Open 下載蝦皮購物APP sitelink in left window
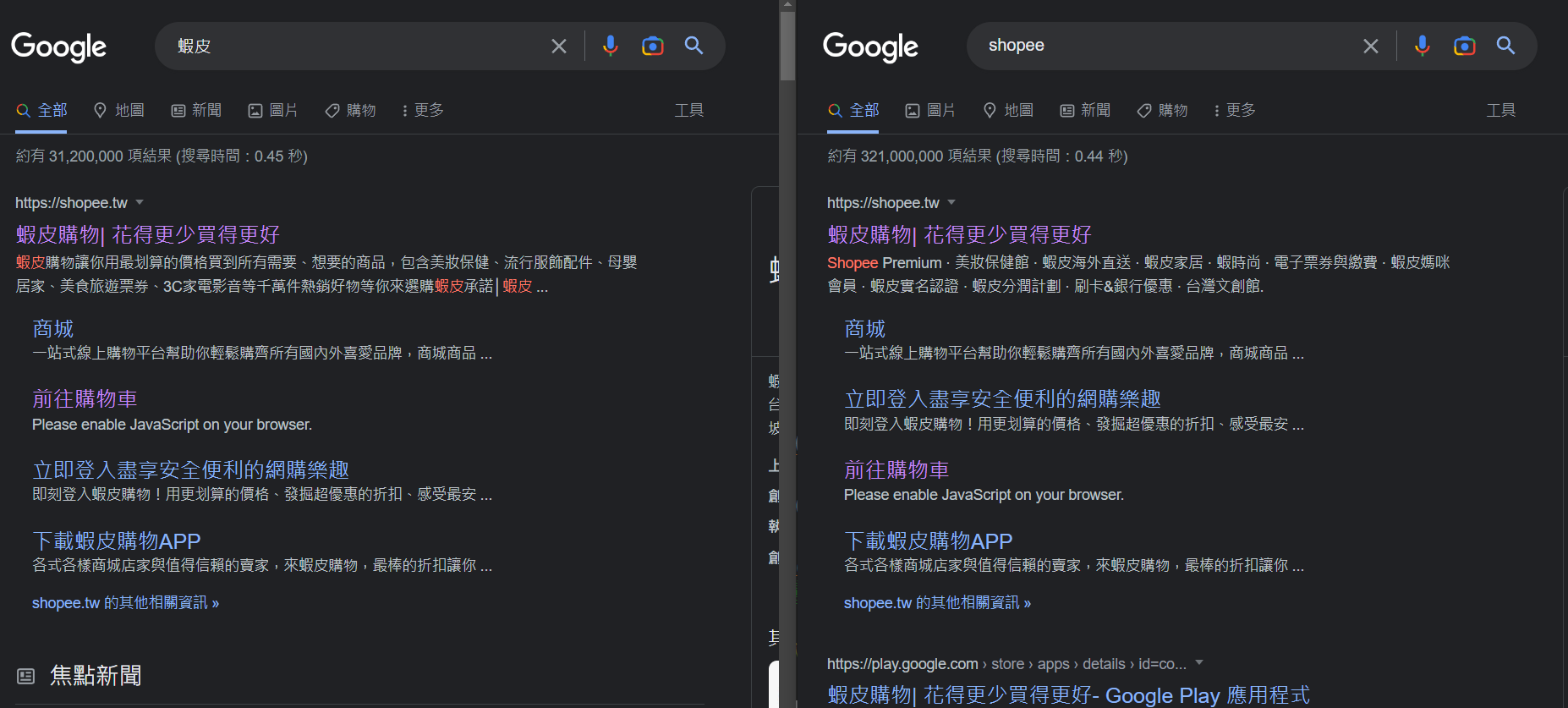 click(x=117, y=541)
